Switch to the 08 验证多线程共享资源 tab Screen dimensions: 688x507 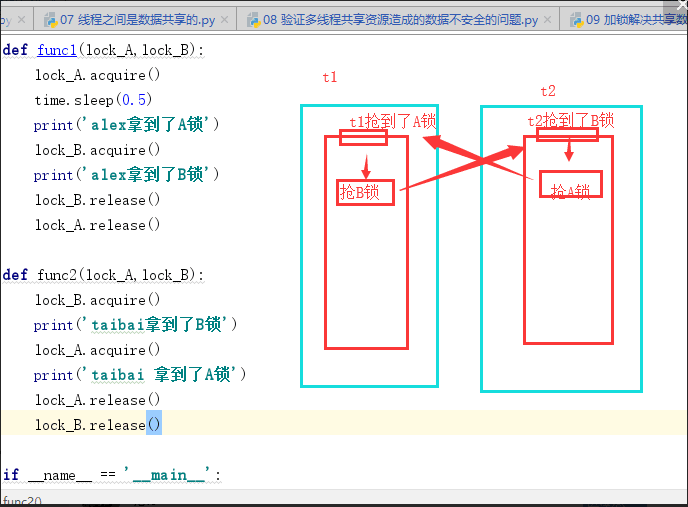pyautogui.click(x=398, y=20)
